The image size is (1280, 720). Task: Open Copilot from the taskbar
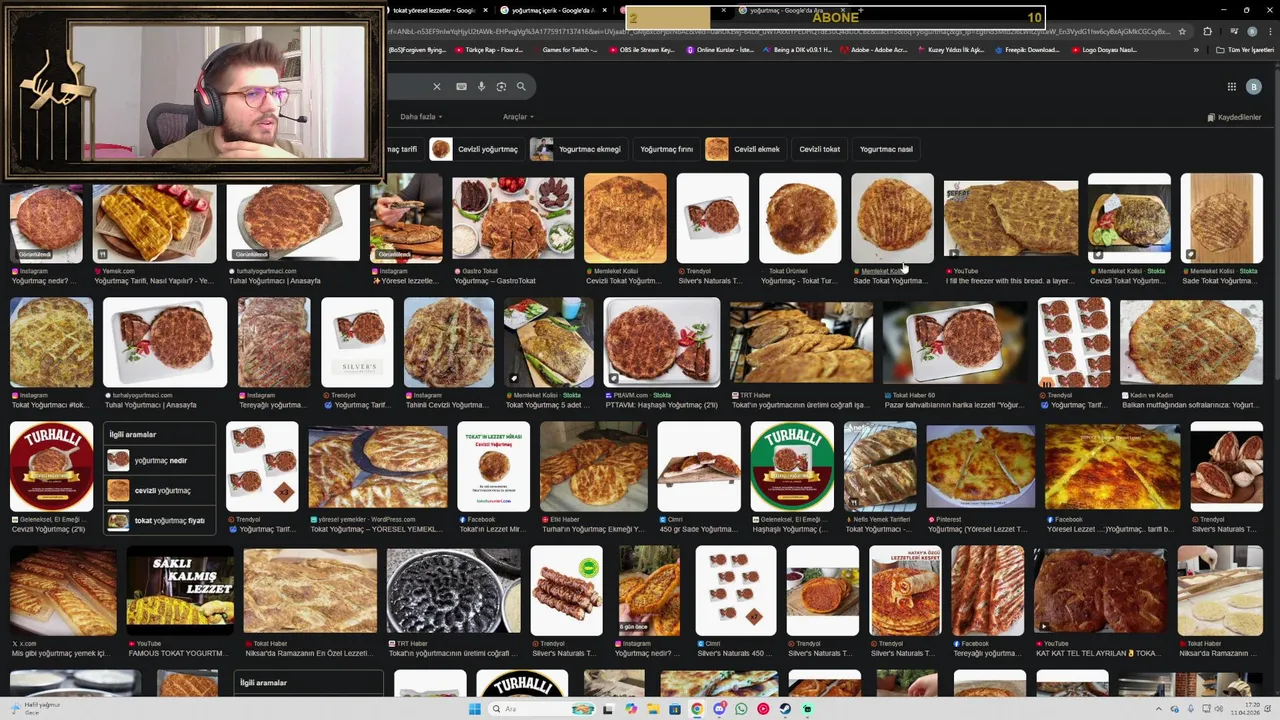click(x=630, y=709)
